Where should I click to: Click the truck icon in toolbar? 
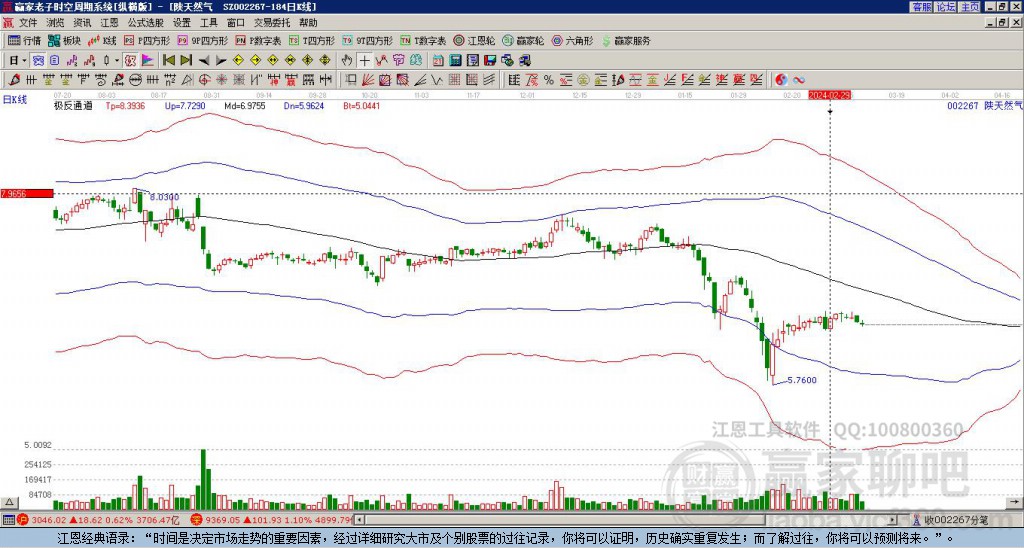point(524,61)
